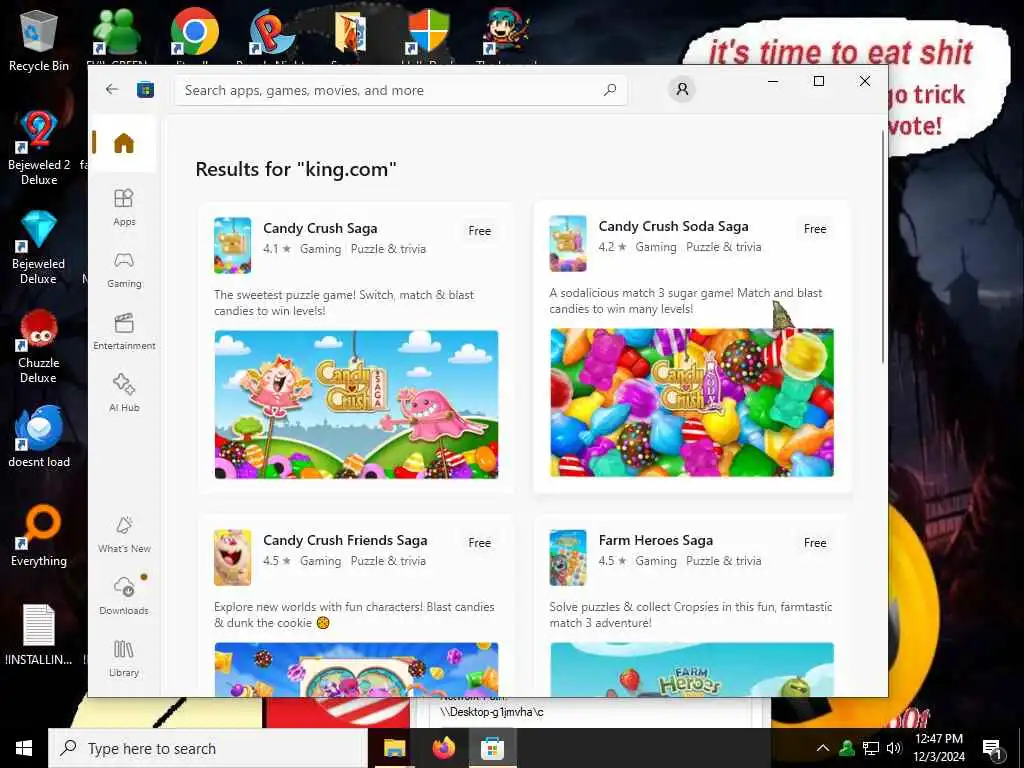Click the Farm Heroes Saga banner image

point(692,669)
